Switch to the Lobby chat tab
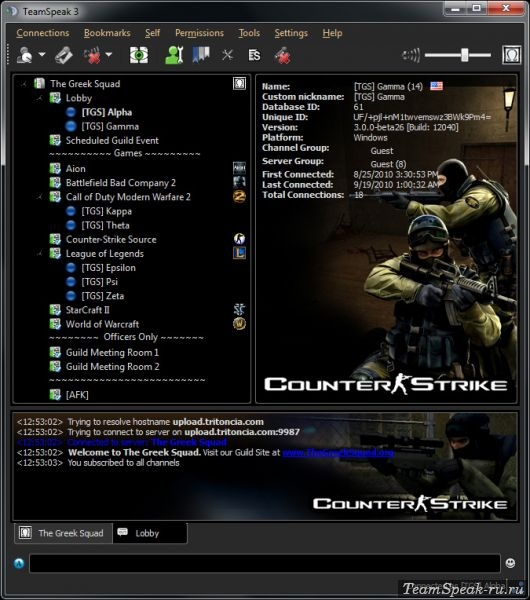This screenshot has height=600, width=530. tap(150, 533)
